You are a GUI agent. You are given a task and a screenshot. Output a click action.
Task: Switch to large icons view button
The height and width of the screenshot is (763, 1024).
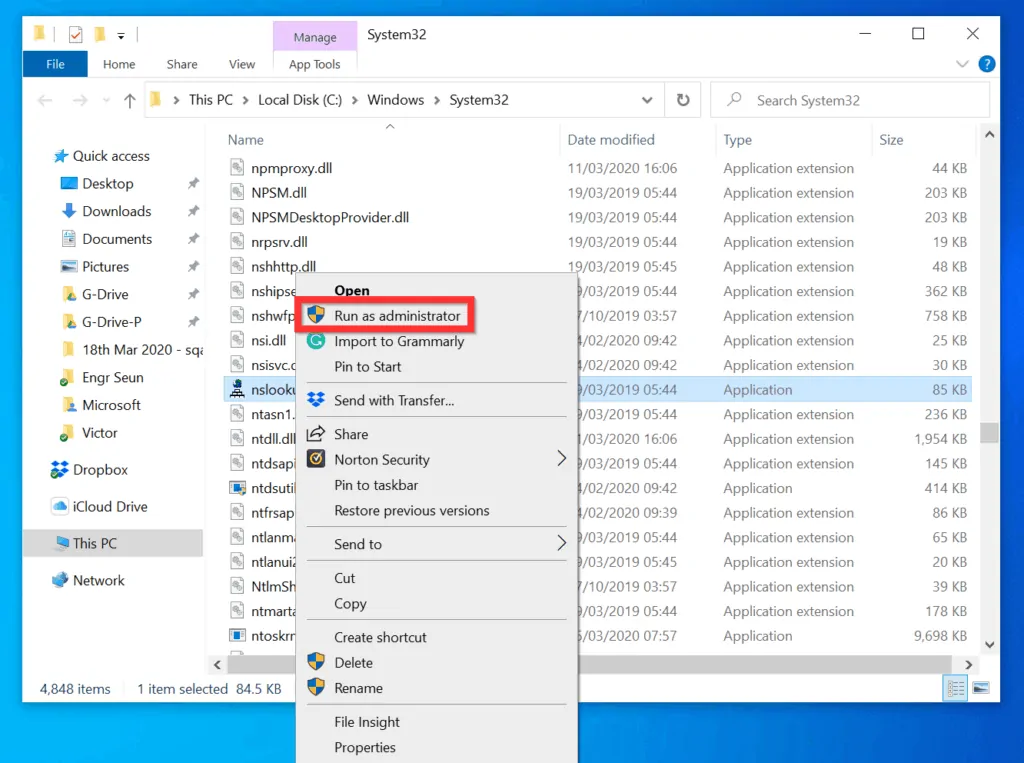pyautogui.click(x=980, y=688)
